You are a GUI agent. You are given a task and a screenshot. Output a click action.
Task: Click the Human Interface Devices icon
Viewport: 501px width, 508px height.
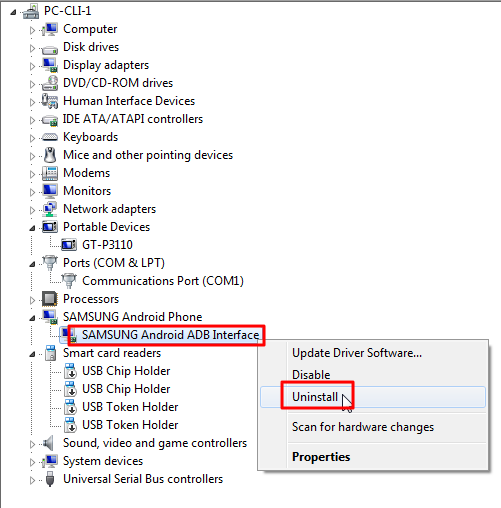[50, 101]
